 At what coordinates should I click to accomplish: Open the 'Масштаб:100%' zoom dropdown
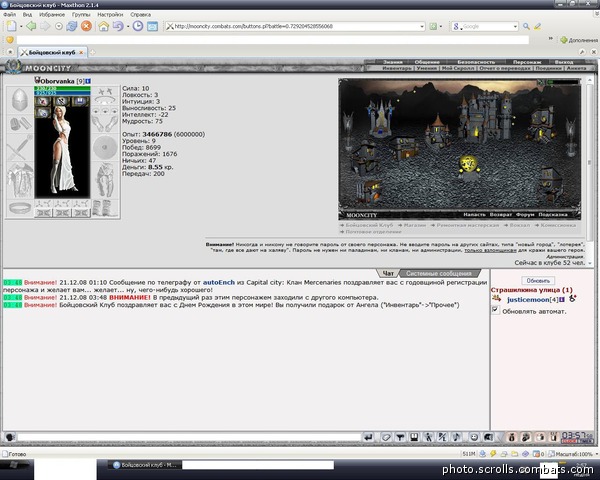click(x=572, y=454)
